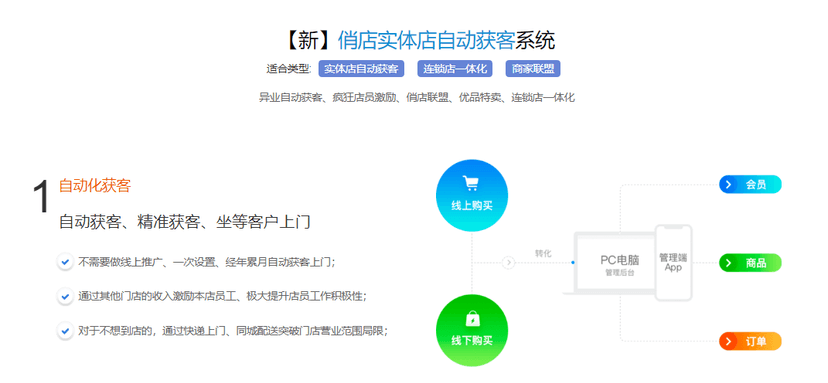Click the arrow icon on the 商品 pill
Image resolution: width=828 pixels, height=383 pixels.
(x=729, y=263)
